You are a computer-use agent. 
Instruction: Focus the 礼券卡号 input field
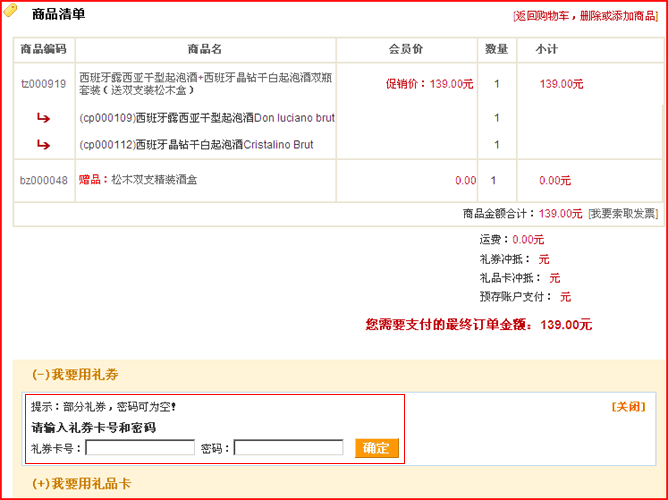(140, 448)
